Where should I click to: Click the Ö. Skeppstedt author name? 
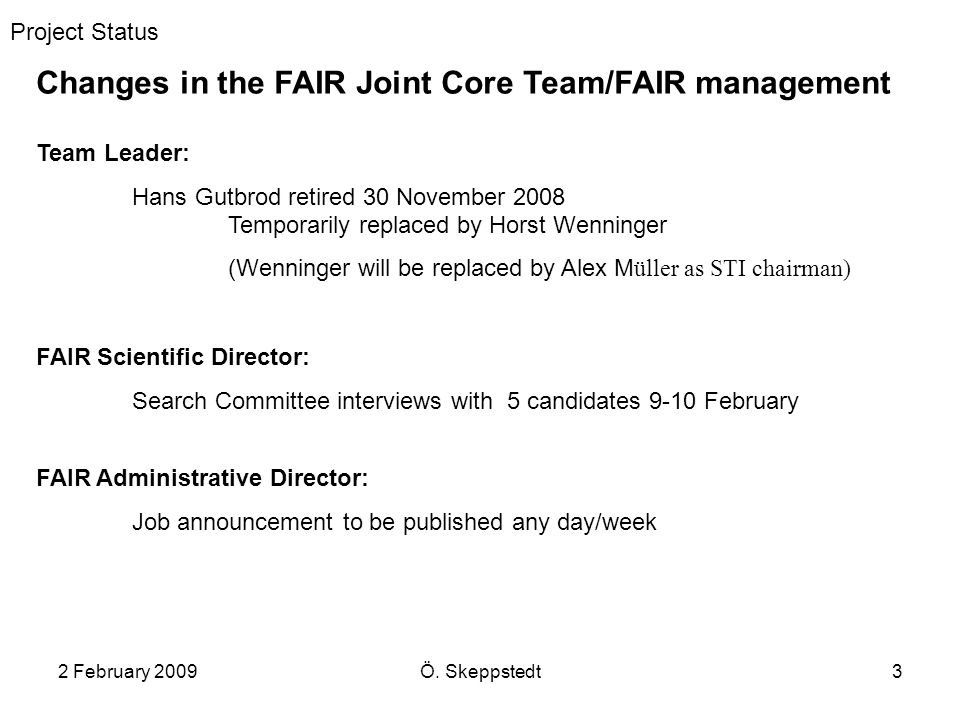[481, 672]
